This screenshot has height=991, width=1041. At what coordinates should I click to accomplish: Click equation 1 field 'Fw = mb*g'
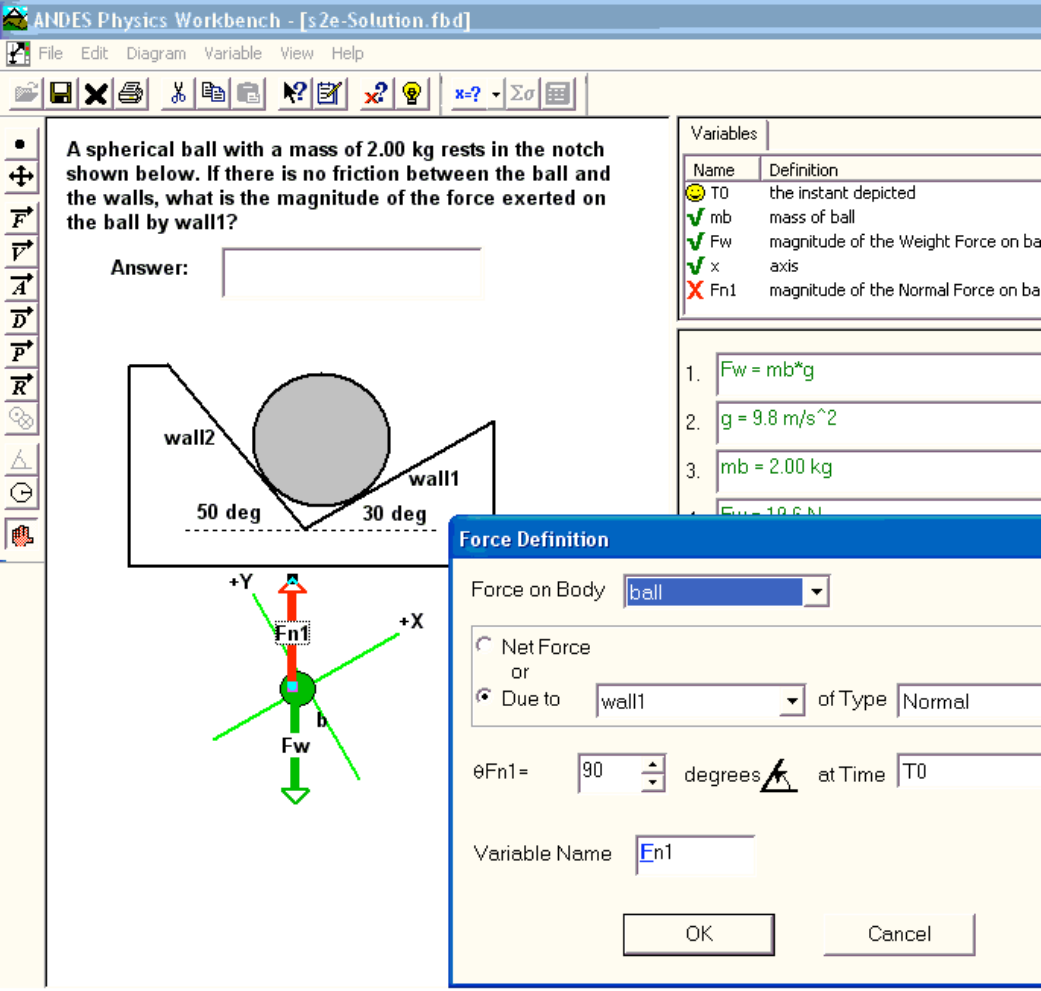(878, 373)
